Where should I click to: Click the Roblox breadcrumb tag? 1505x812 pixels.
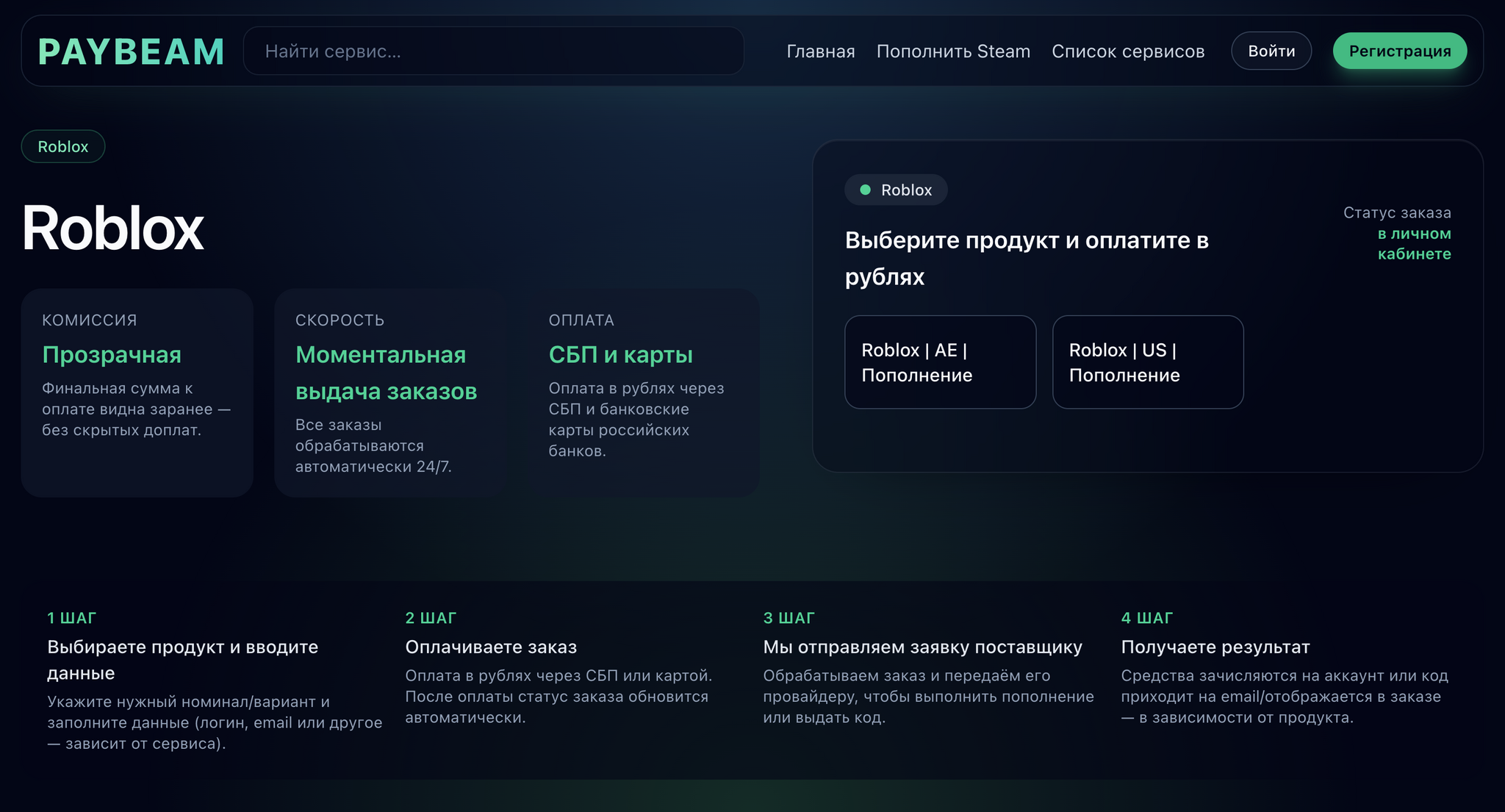[63, 146]
